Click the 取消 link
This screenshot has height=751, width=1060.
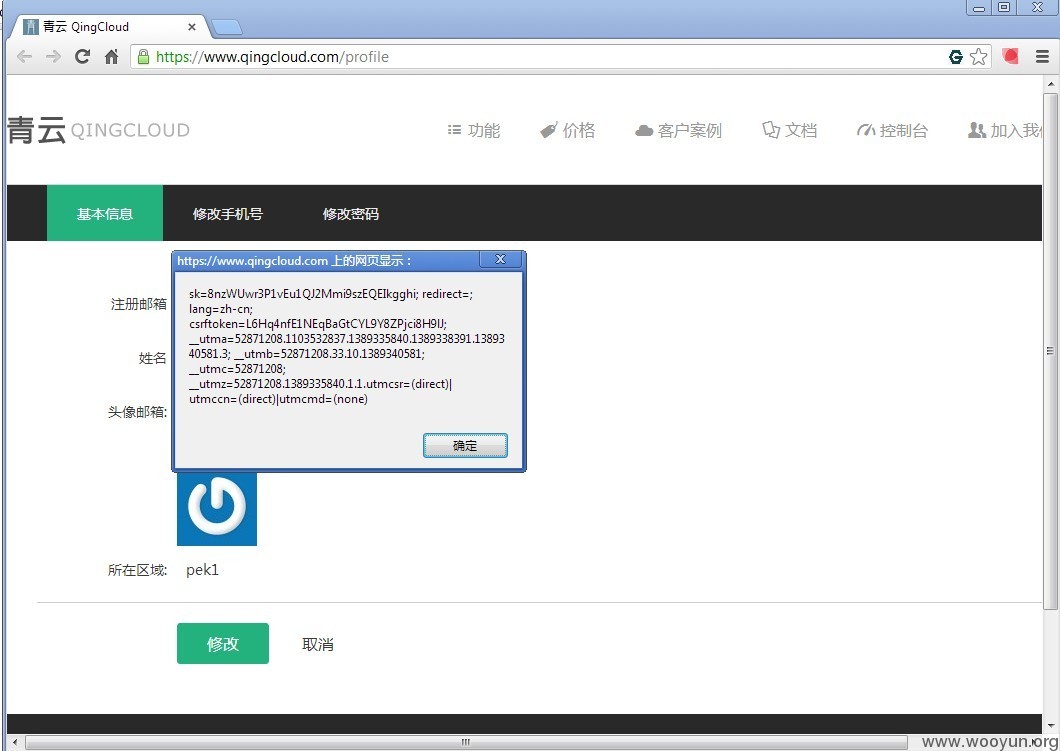318,644
